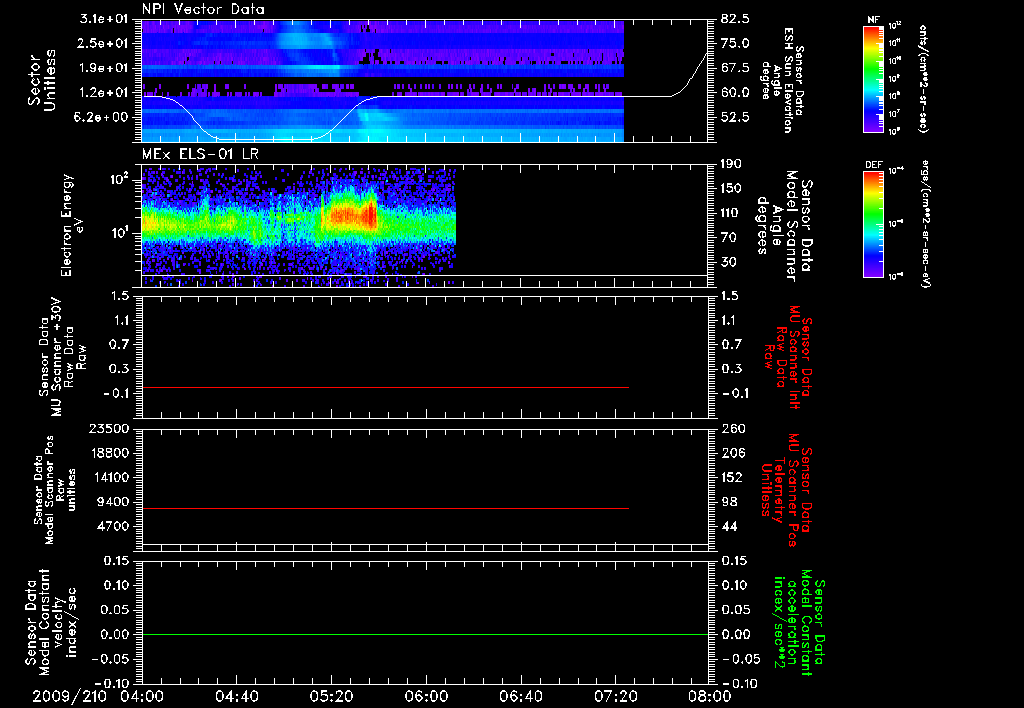Click the 'ESH Sun Elevation Angle' axis label
Image resolution: width=1024 pixels, height=708 pixels.
tap(782, 80)
